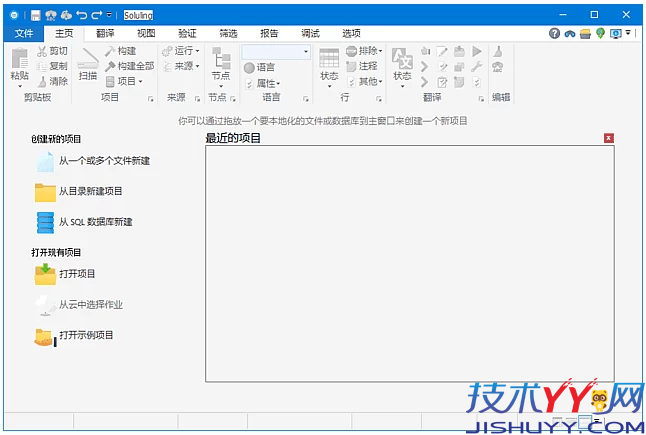Click the empty 最近的项目 list area
Image resolution: width=646 pixels, height=435 pixels.
(410, 264)
